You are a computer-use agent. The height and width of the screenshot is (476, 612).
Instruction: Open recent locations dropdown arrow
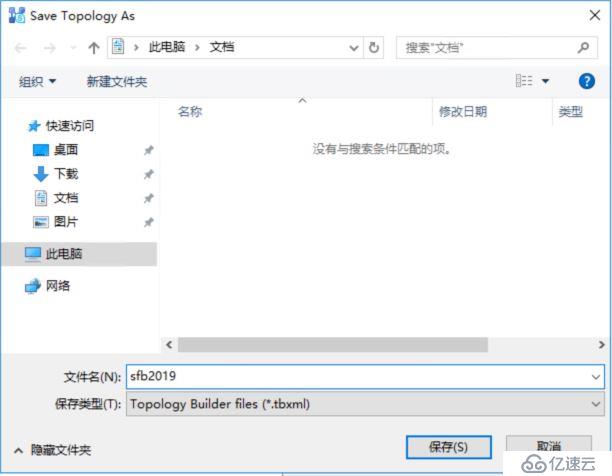point(73,48)
